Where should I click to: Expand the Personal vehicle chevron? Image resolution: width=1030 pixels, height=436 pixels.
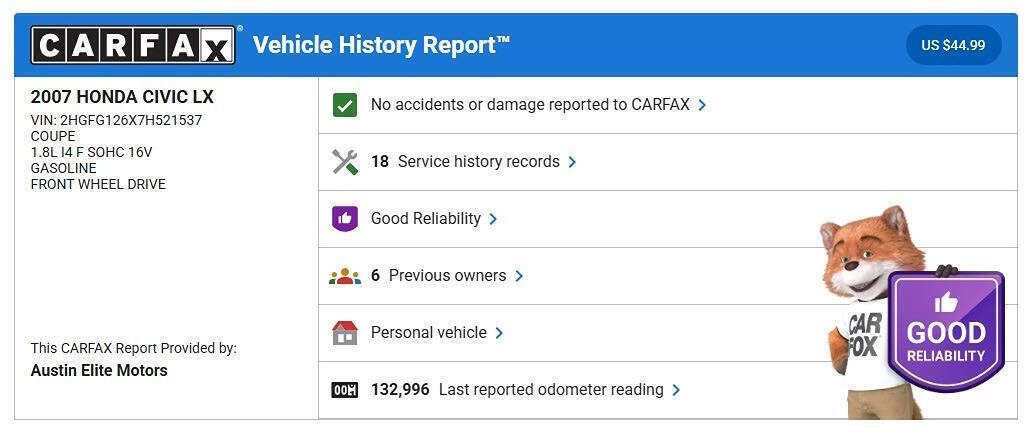pos(499,333)
